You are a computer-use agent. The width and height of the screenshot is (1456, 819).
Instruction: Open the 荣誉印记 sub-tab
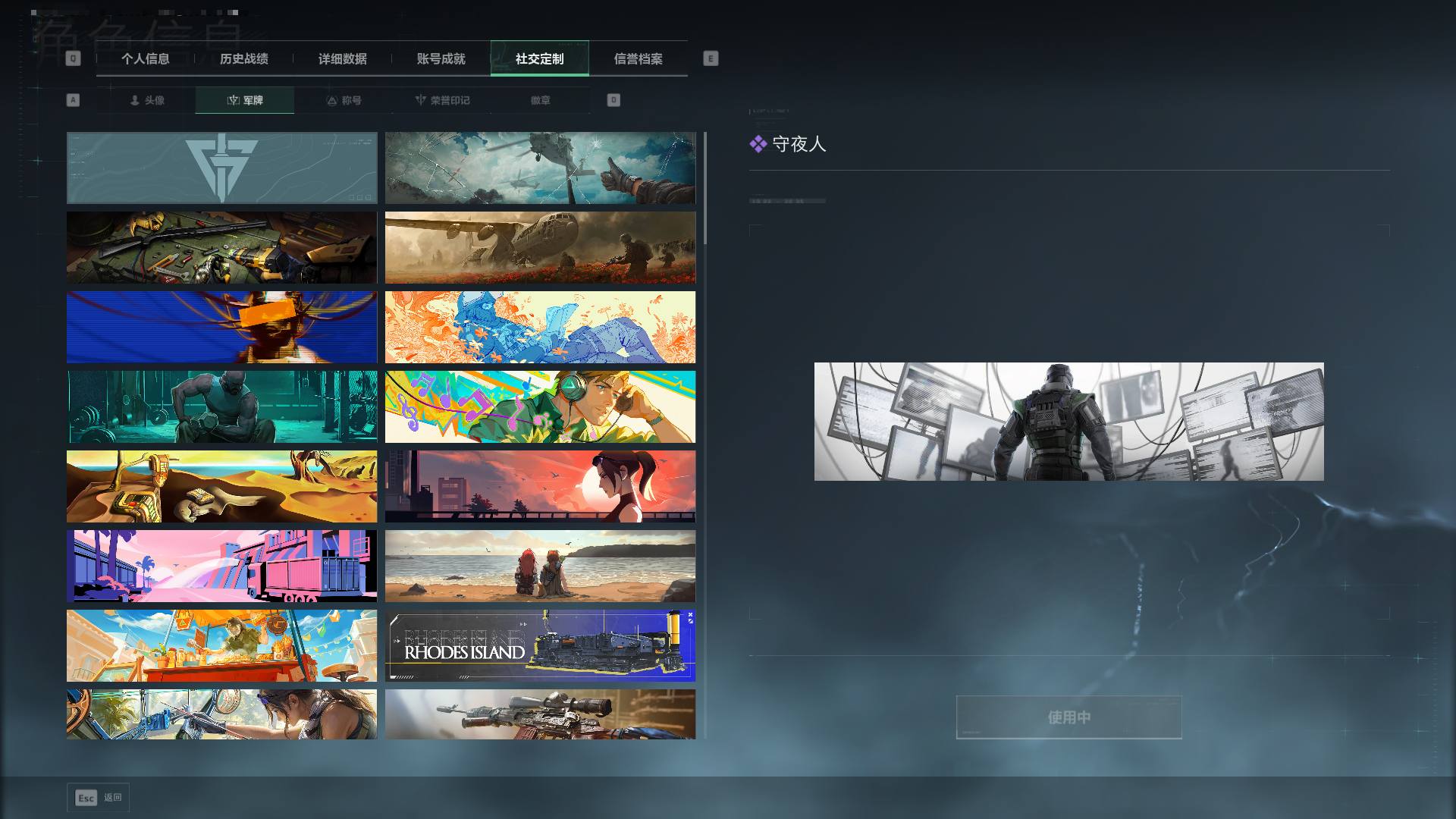point(442,100)
